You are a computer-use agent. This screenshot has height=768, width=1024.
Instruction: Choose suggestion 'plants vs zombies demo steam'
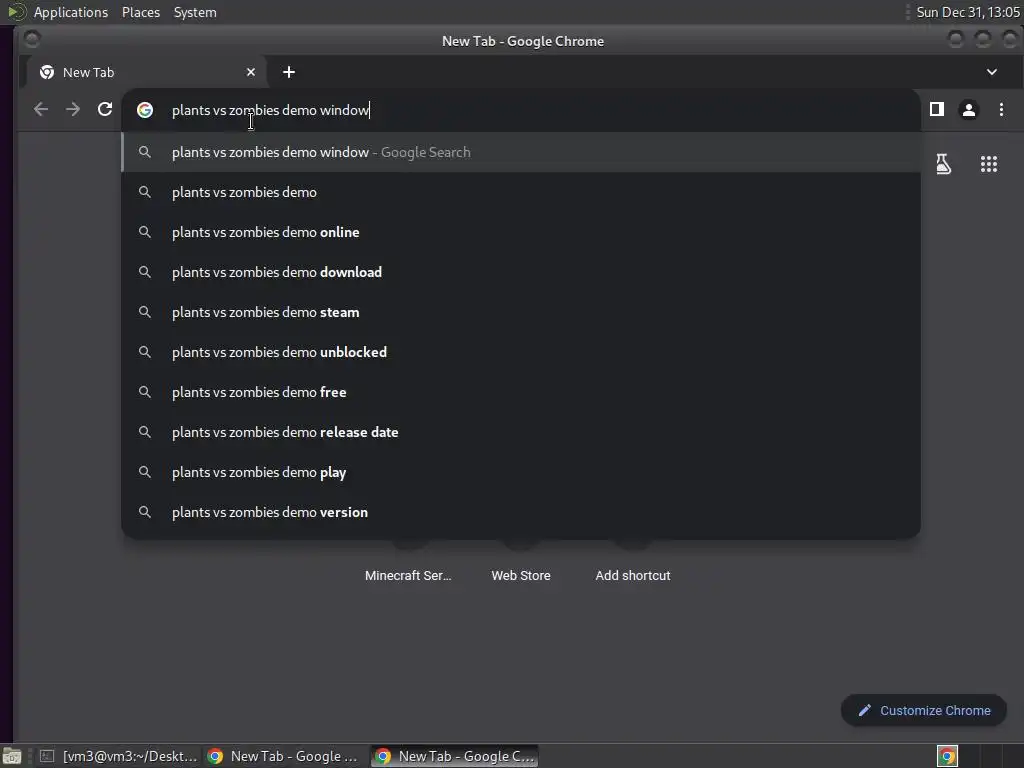[x=521, y=312]
